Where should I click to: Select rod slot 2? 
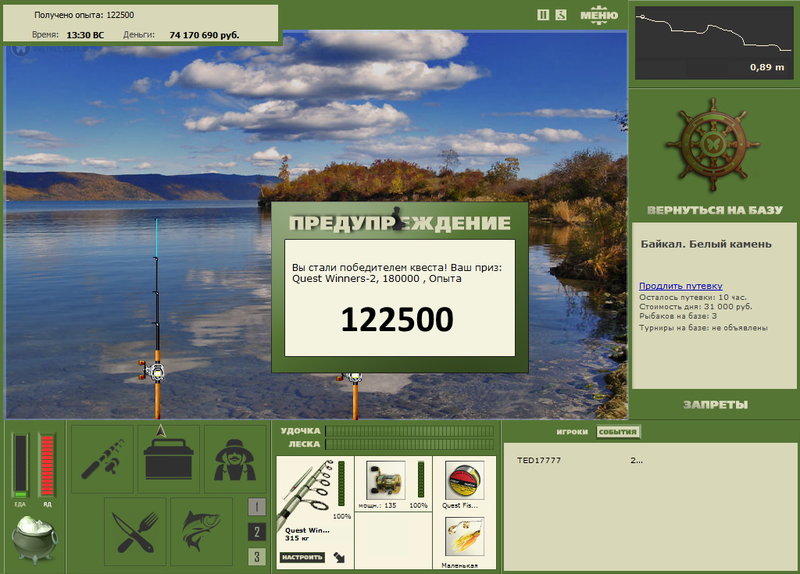(257, 532)
